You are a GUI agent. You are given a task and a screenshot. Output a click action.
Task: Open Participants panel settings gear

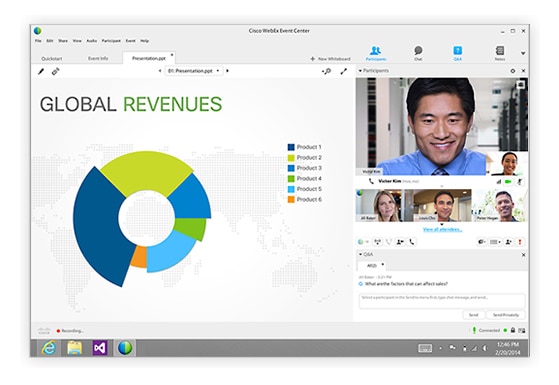pyautogui.click(x=513, y=71)
